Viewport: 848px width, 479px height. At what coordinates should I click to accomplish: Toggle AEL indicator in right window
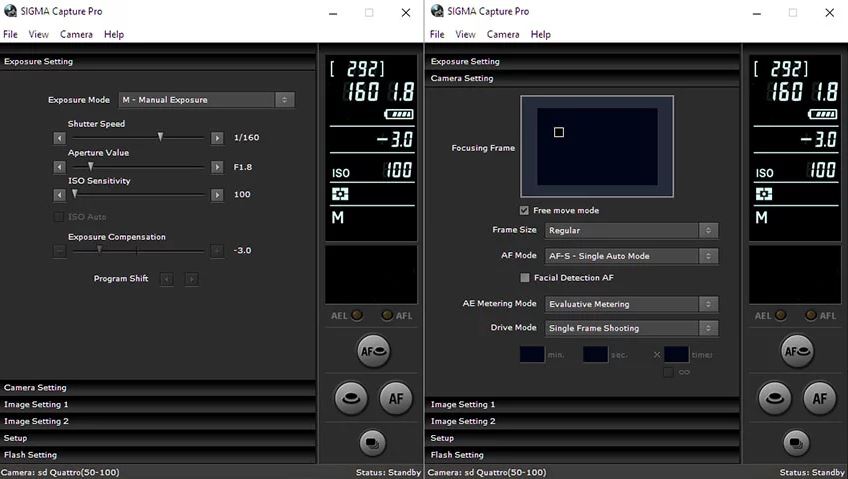[x=781, y=315]
